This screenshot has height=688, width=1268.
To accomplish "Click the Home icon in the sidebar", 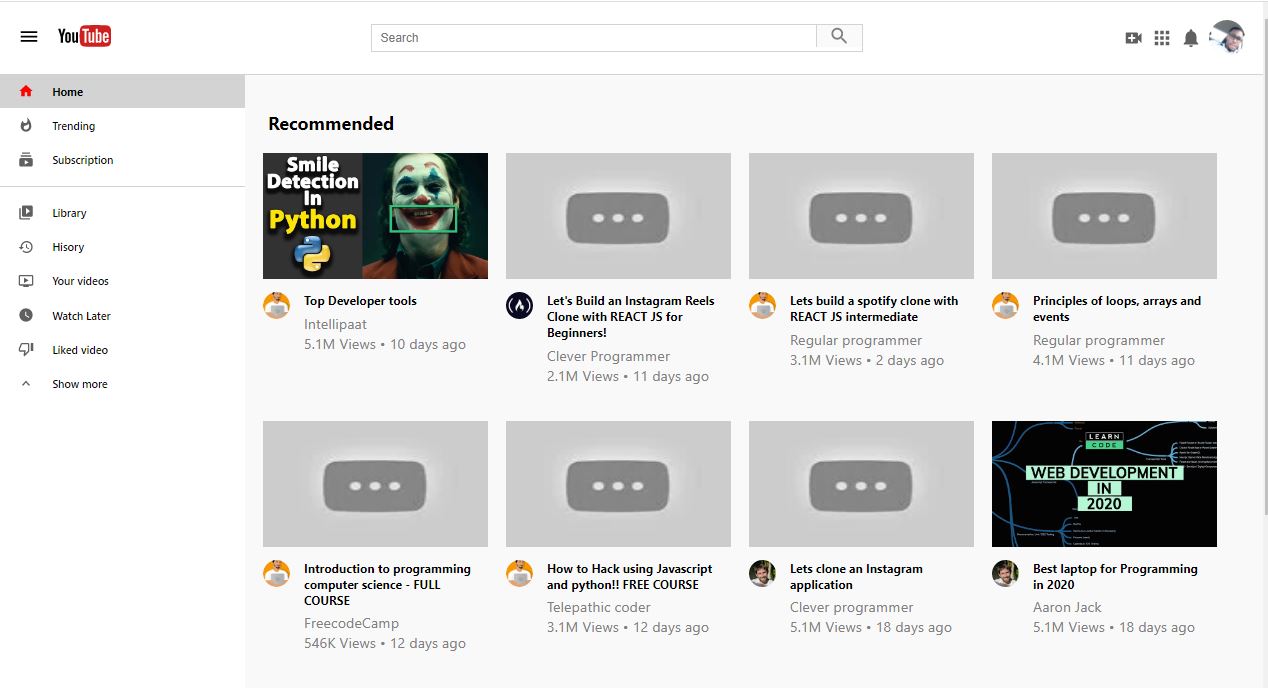I will [26, 91].
